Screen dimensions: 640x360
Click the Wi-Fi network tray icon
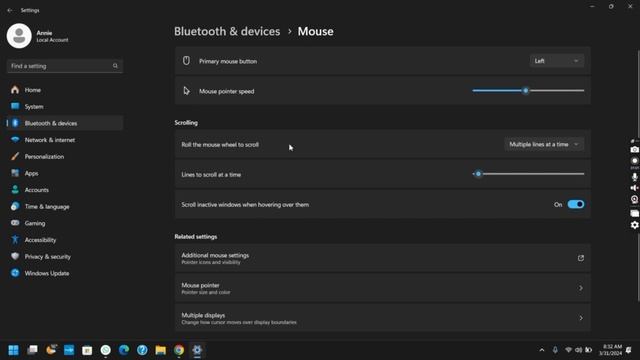pos(568,350)
